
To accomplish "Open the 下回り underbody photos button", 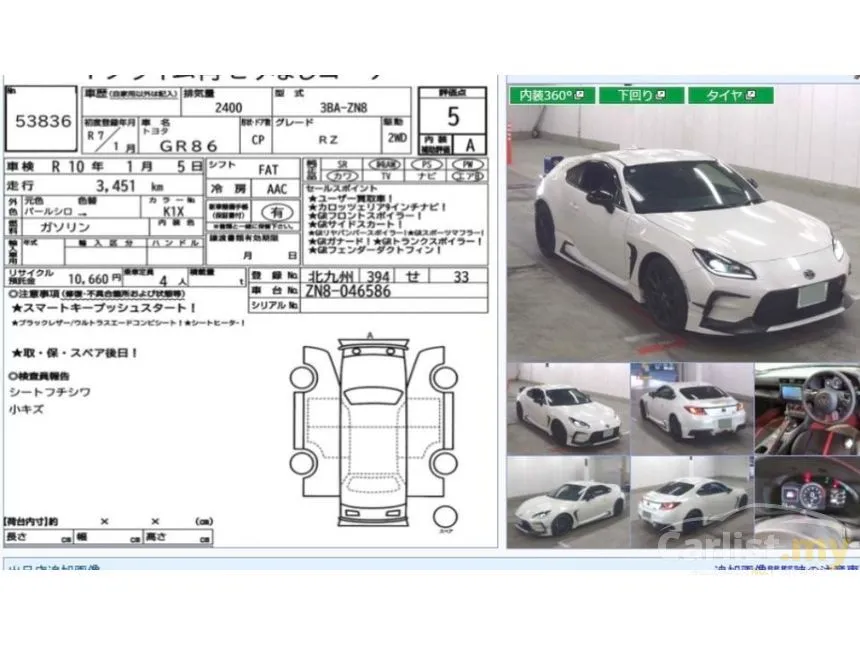I will (x=641, y=95).
